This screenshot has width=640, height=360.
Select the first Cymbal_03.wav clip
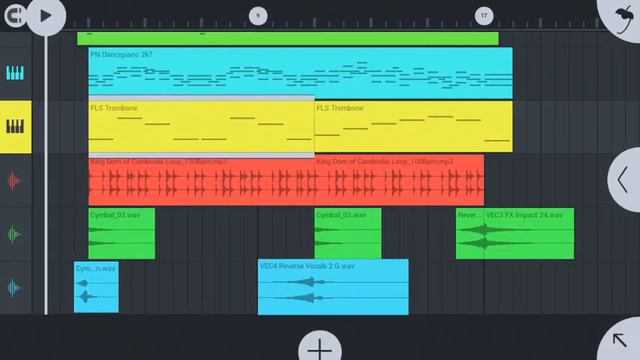(122, 233)
